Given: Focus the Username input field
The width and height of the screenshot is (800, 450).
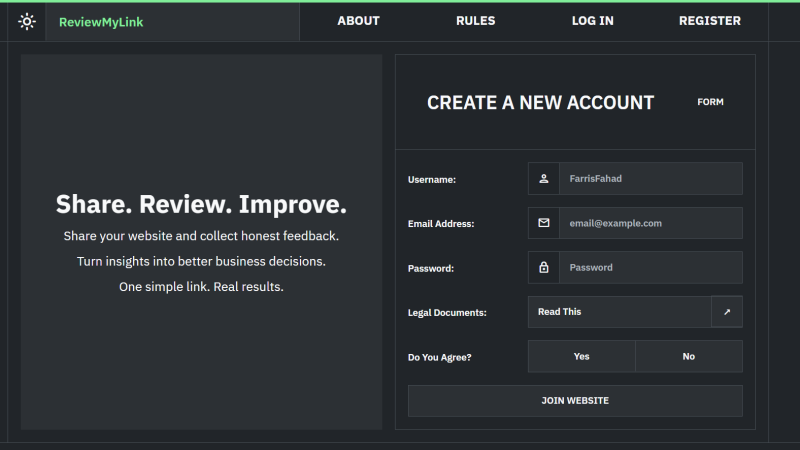Looking at the screenshot, I should click(650, 179).
